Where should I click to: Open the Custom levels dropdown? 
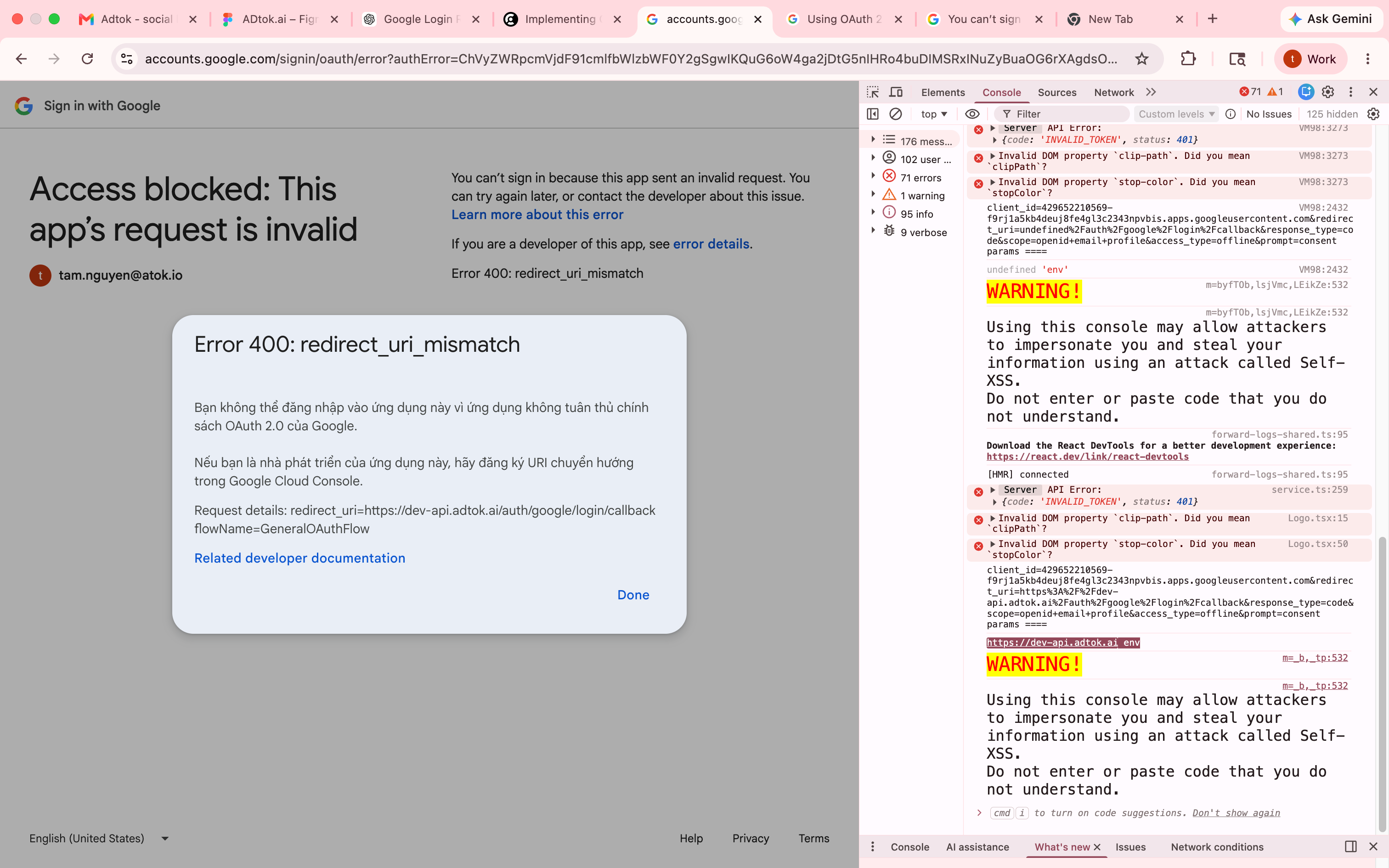[1177, 114]
